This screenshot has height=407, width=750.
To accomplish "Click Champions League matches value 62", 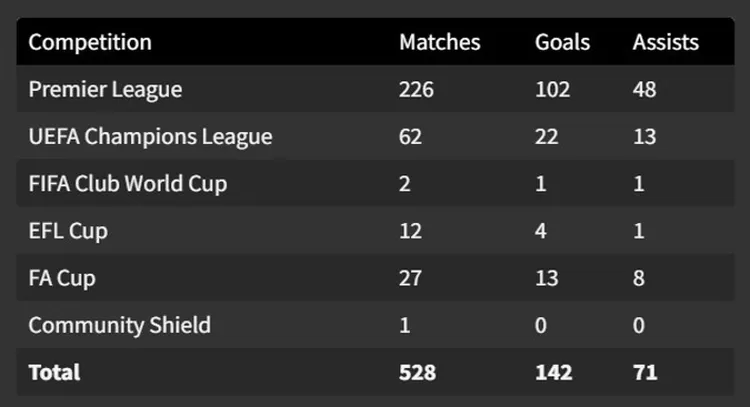I will tap(410, 137).
